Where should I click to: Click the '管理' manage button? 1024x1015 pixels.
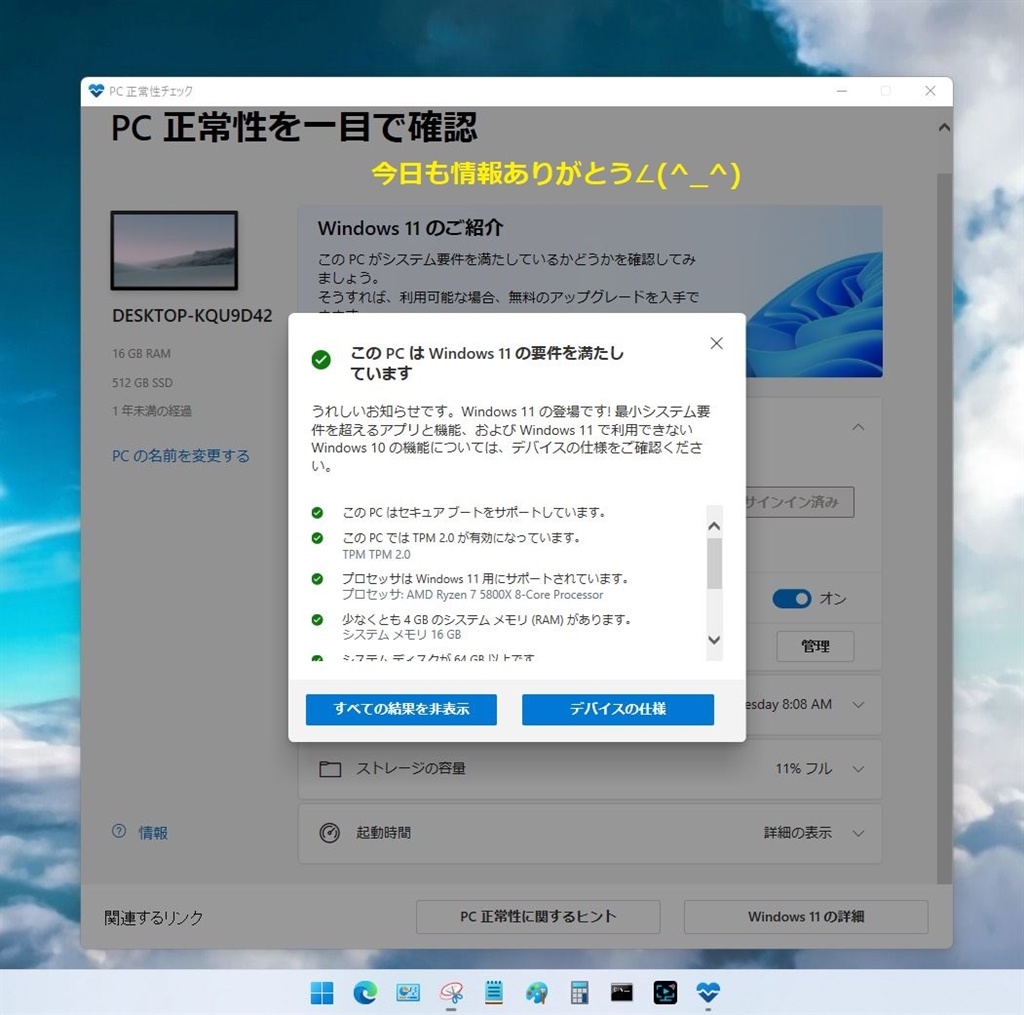click(815, 646)
